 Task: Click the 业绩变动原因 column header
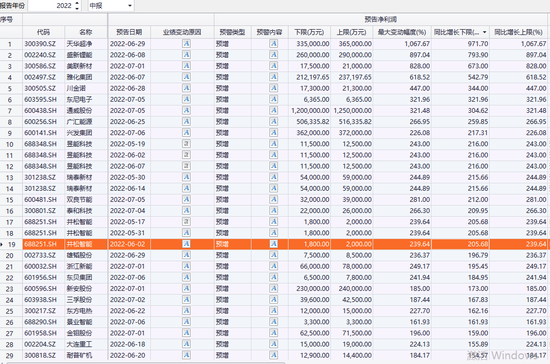182,32
